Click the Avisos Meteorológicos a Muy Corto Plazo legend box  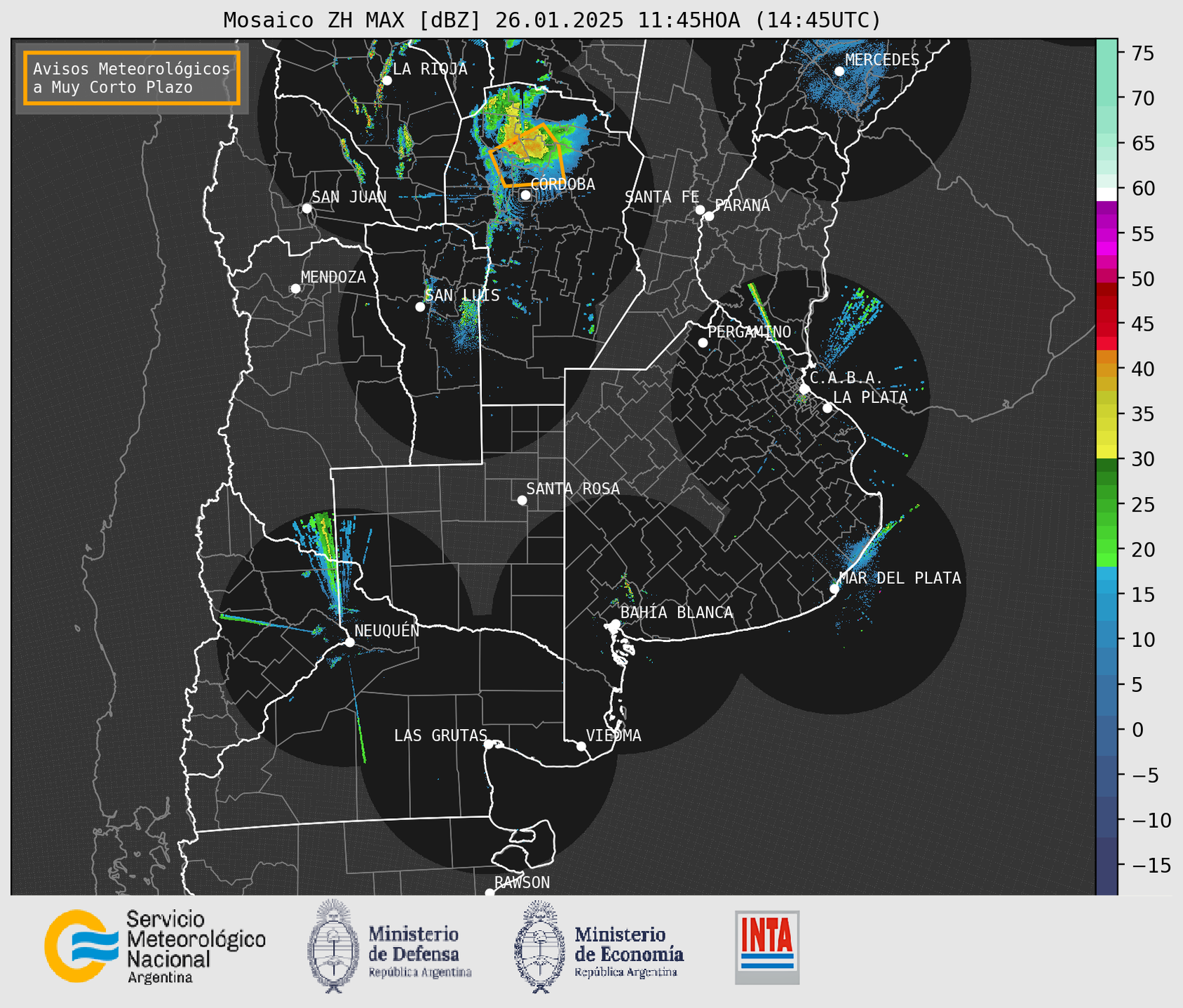click(x=132, y=78)
